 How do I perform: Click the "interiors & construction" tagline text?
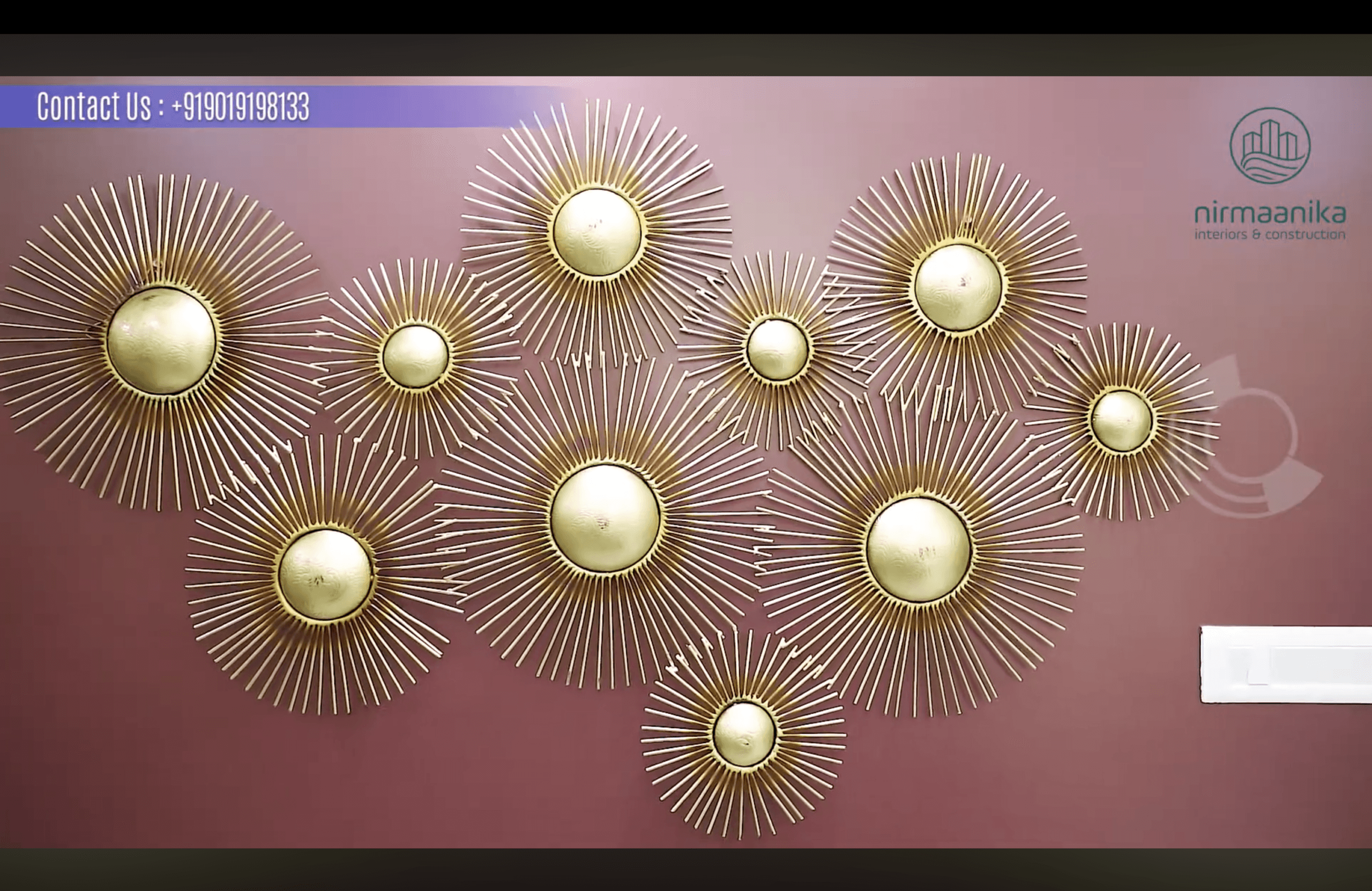coord(1270,235)
